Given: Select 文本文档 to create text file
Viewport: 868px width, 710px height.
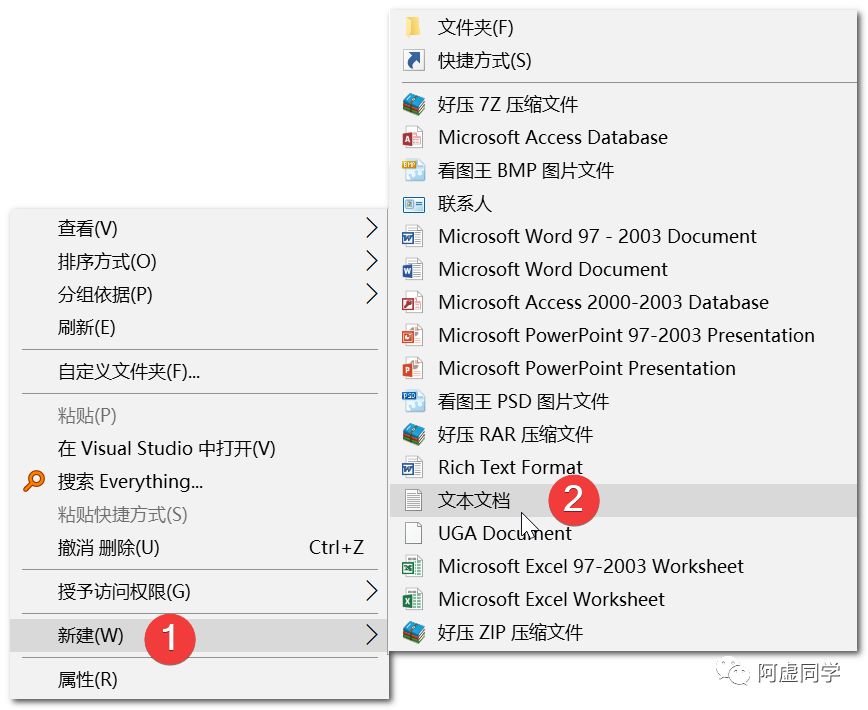Looking at the screenshot, I should [x=623, y=501].
